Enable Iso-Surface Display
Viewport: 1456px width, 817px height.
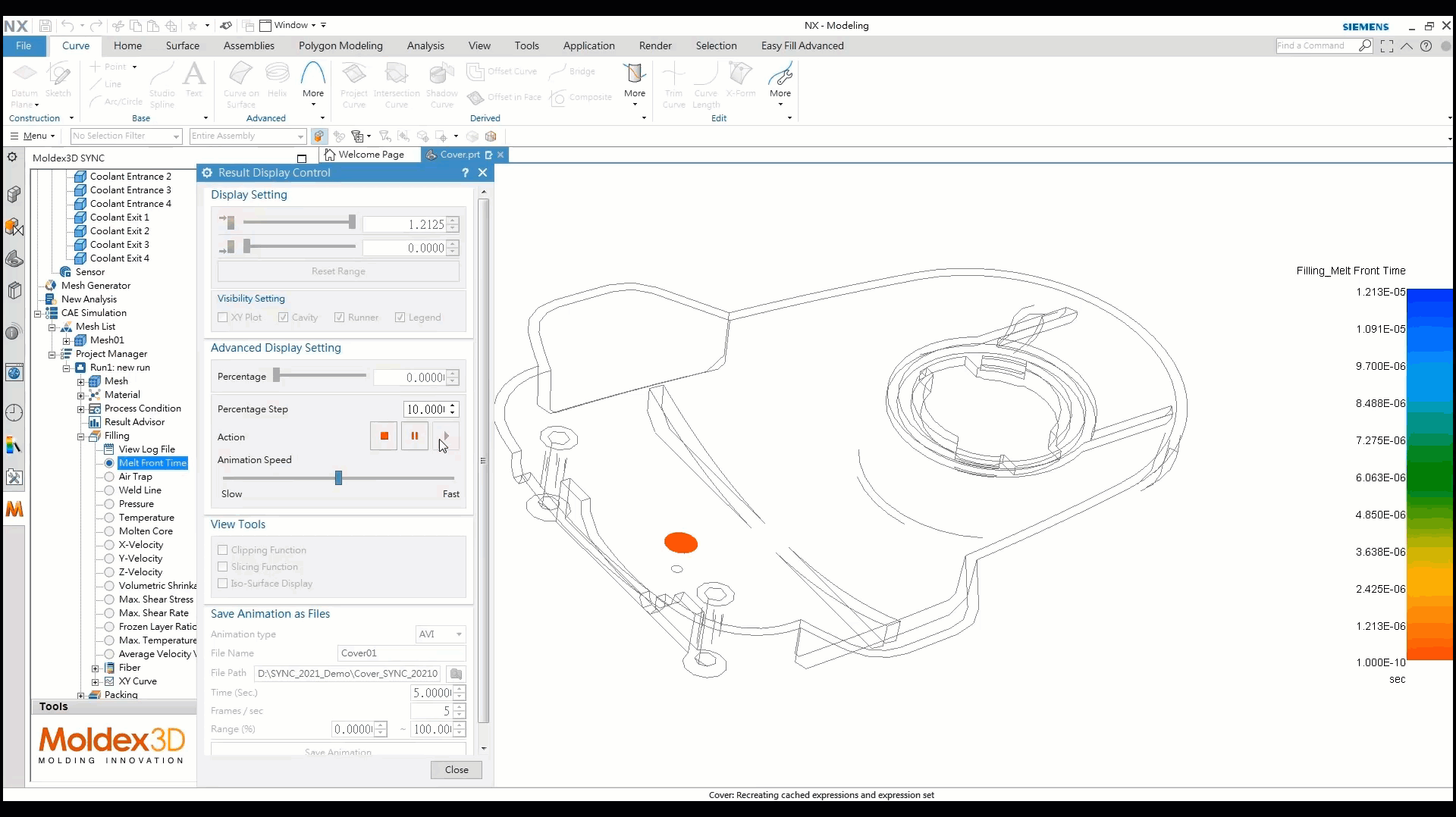[x=222, y=584]
